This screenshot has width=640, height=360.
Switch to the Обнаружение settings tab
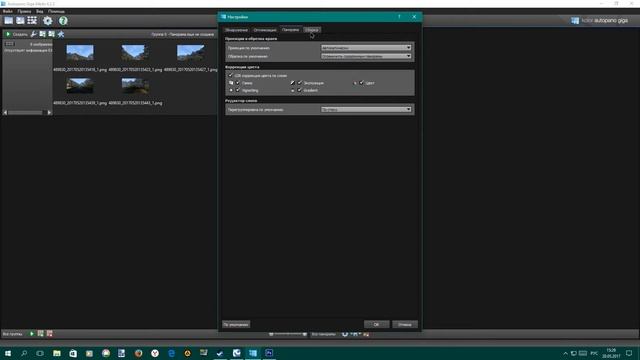tap(236, 30)
